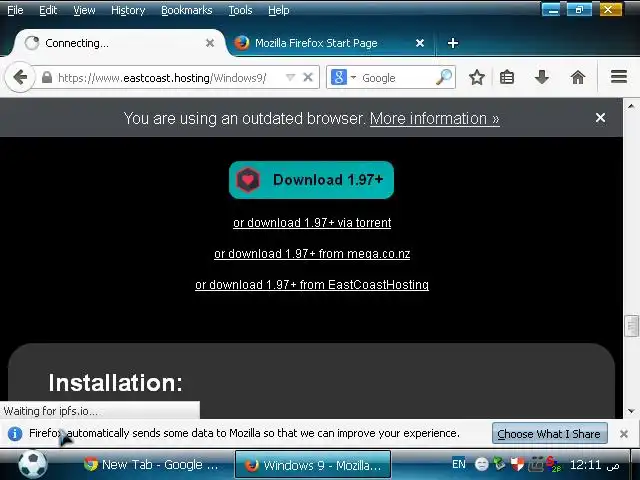This screenshot has height=480, width=640.
Task: Open the History menu
Action: pos(128,10)
